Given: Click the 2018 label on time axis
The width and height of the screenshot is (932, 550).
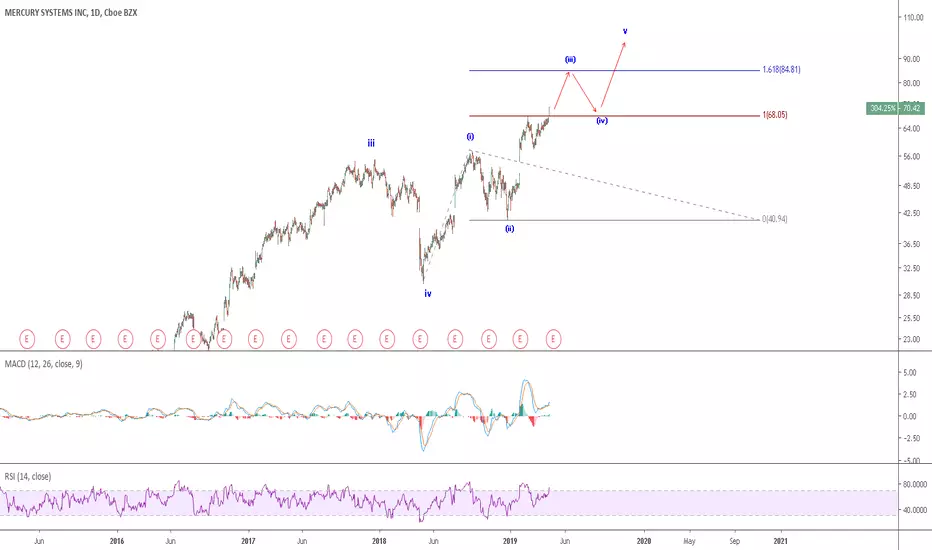Looking at the screenshot, I should [x=379, y=541].
